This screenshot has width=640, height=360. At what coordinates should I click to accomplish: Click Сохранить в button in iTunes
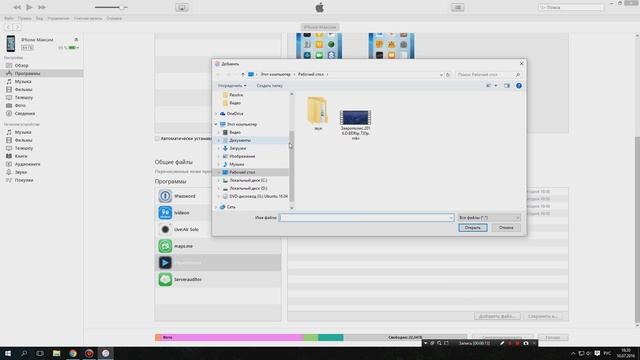[x=542, y=316]
